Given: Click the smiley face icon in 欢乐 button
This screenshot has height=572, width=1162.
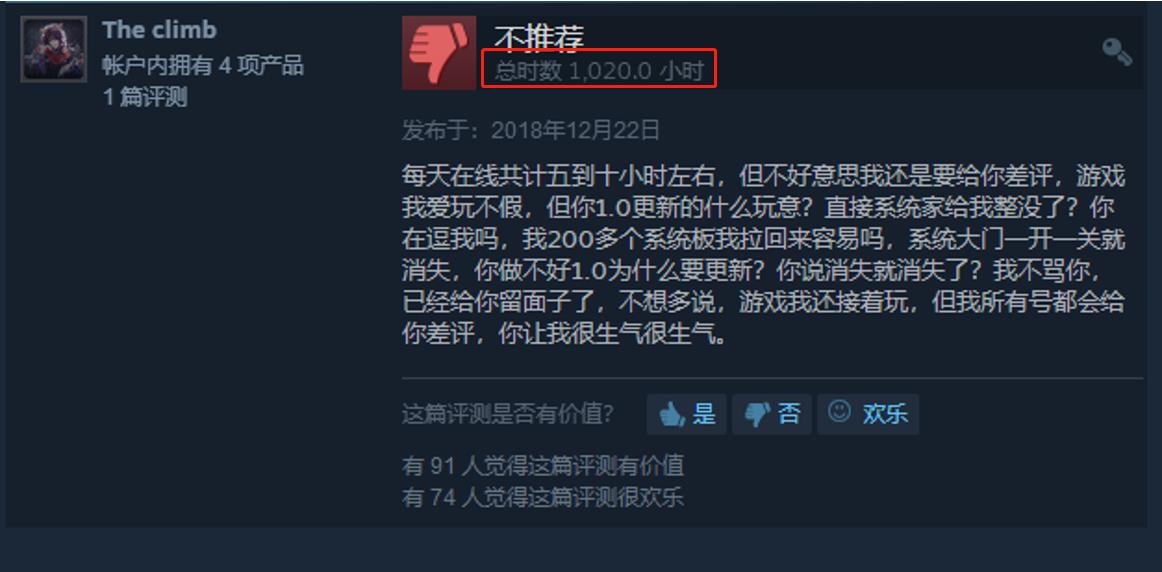Looking at the screenshot, I should (x=840, y=412).
